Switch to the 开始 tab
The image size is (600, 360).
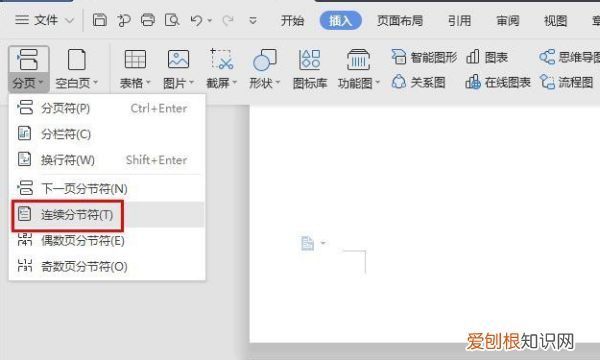click(292, 20)
